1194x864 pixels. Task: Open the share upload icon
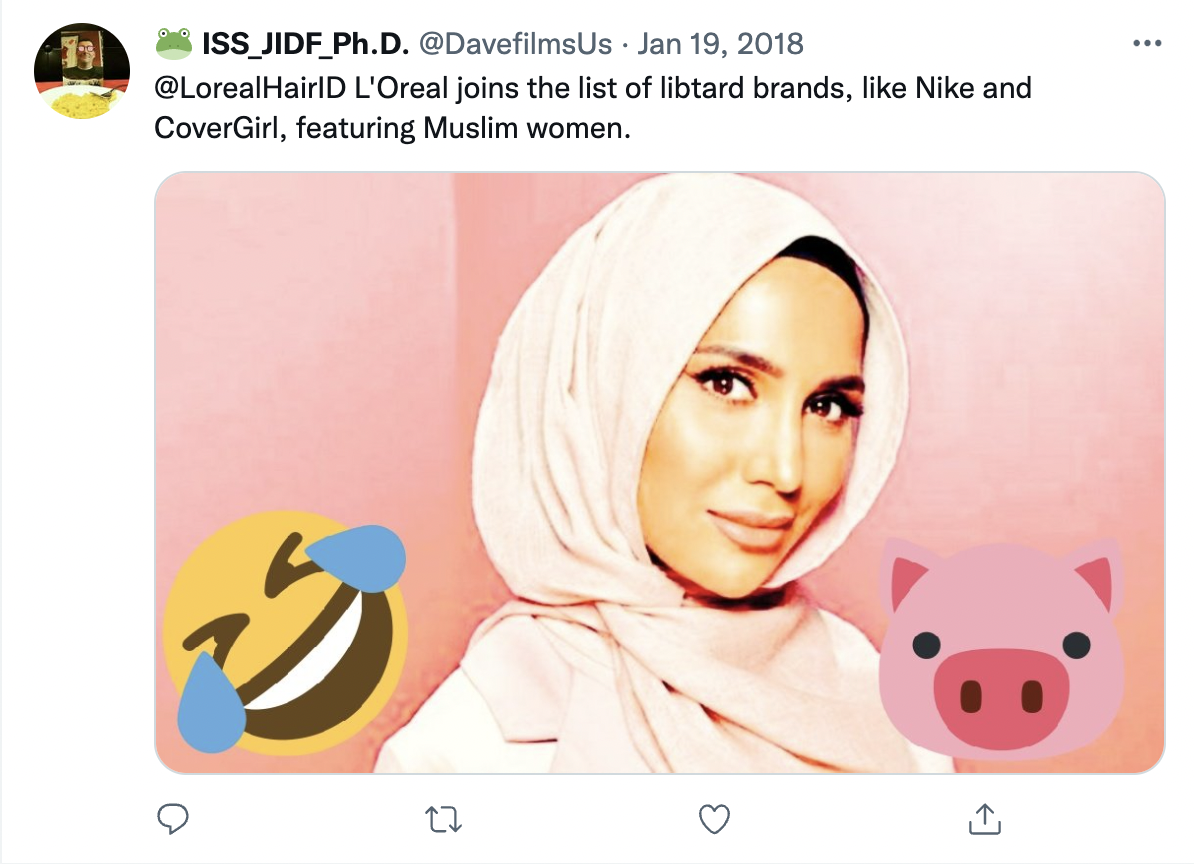tap(985, 819)
